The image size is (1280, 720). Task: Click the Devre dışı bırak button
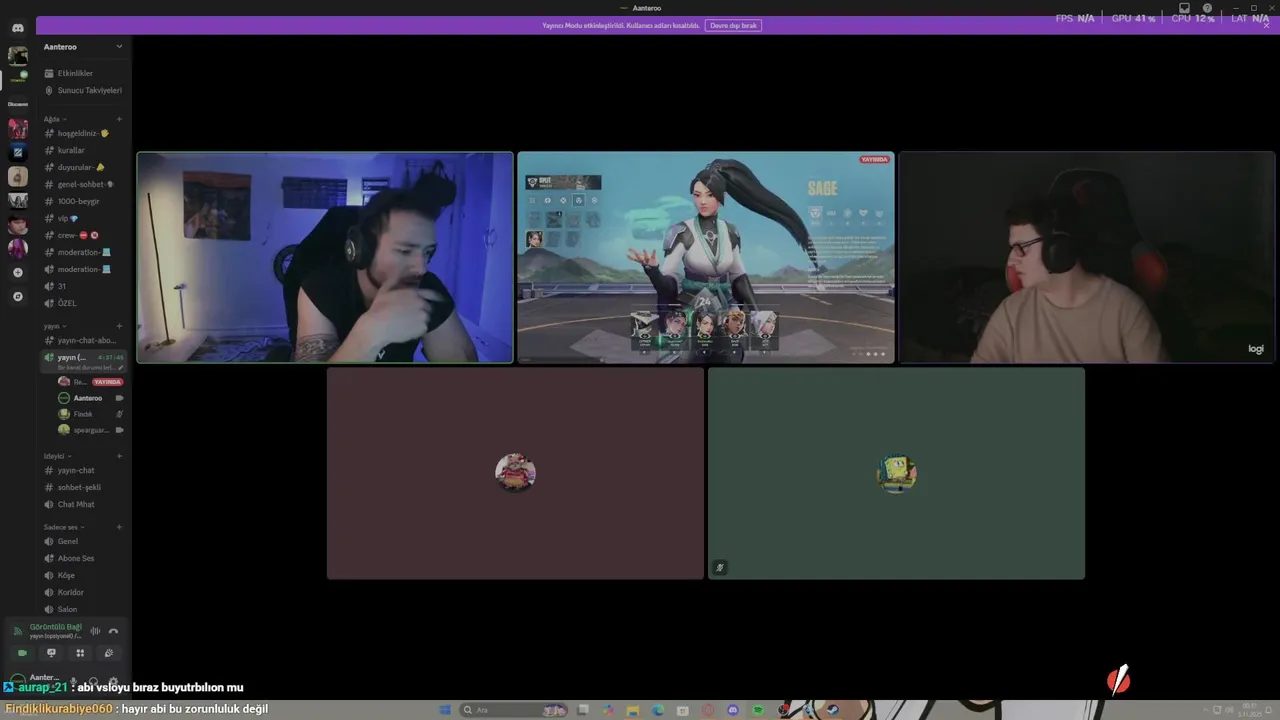(x=733, y=25)
